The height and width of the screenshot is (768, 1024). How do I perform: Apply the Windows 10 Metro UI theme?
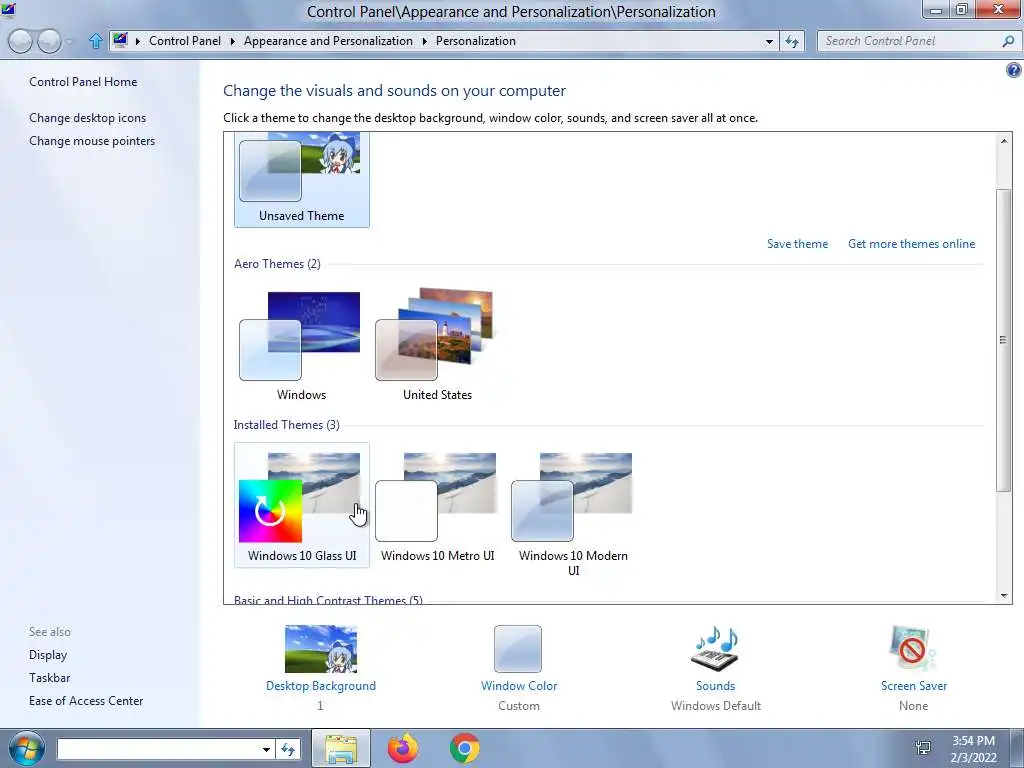pyautogui.click(x=438, y=505)
